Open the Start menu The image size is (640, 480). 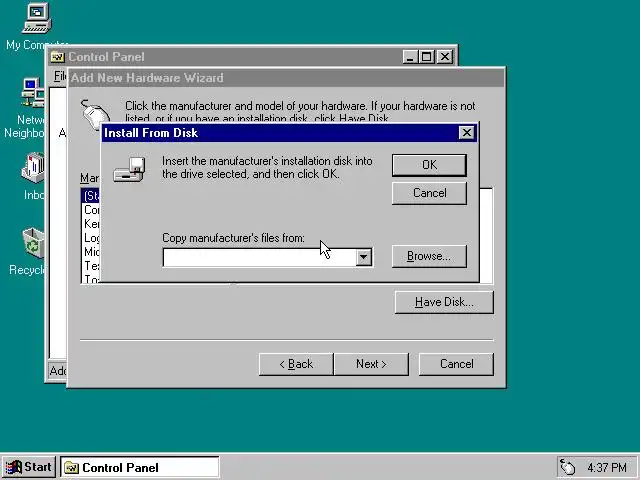29,467
